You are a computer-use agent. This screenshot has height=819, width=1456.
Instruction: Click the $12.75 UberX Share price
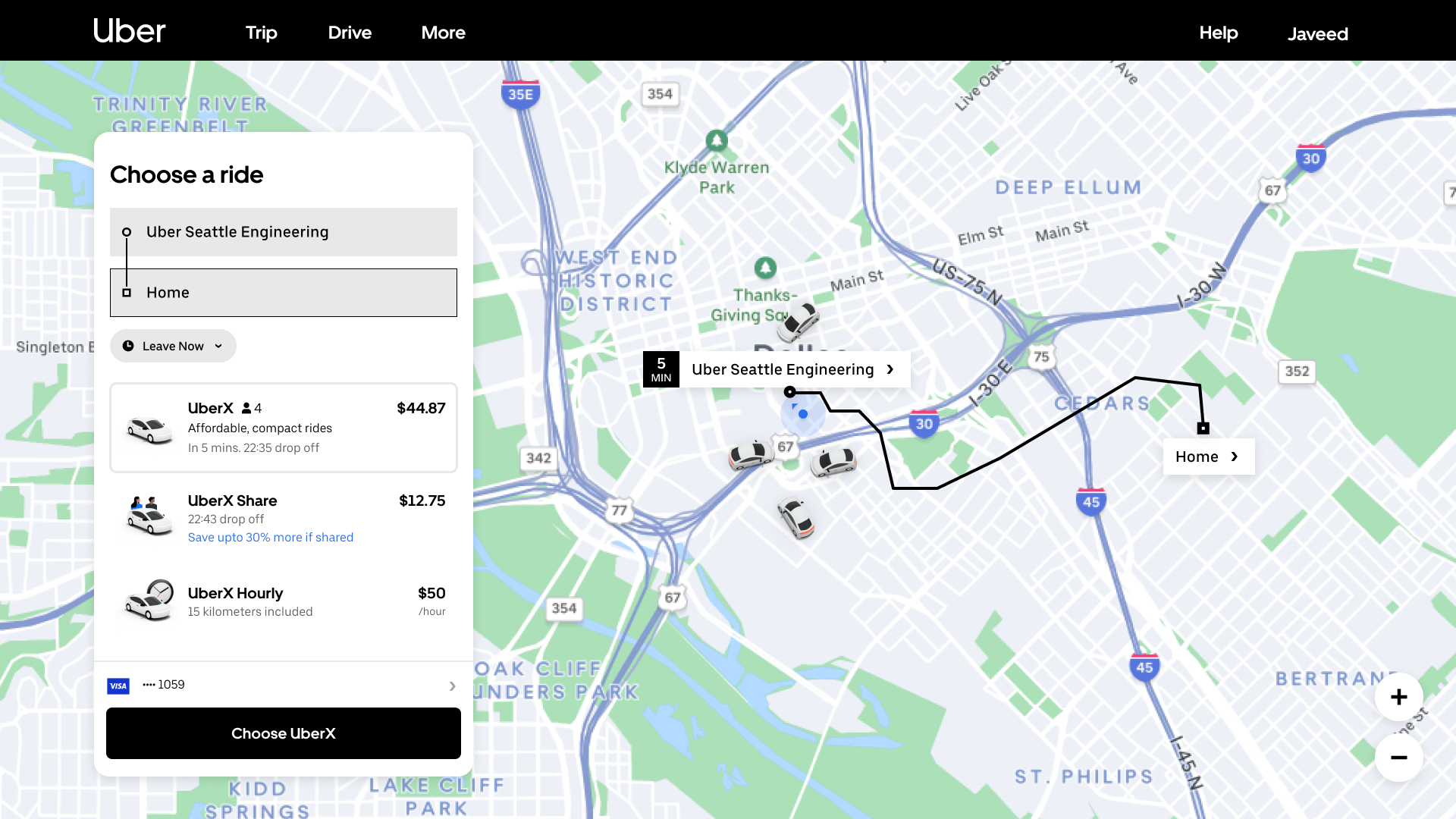(422, 501)
